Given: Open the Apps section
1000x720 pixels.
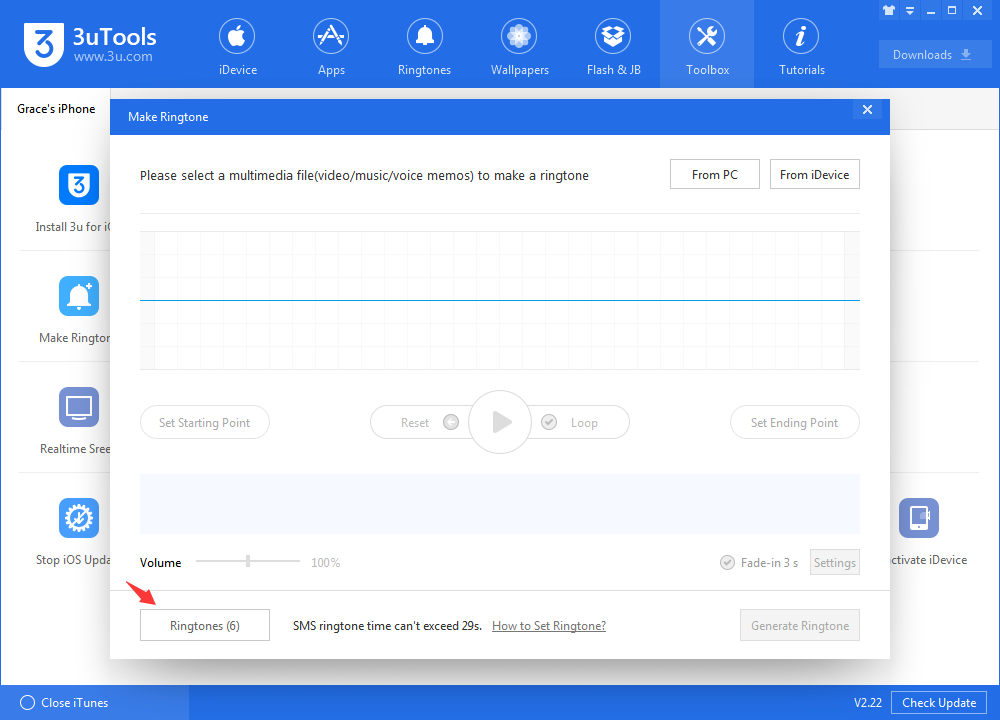Looking at the screenshot, I should tap(331, 48).
